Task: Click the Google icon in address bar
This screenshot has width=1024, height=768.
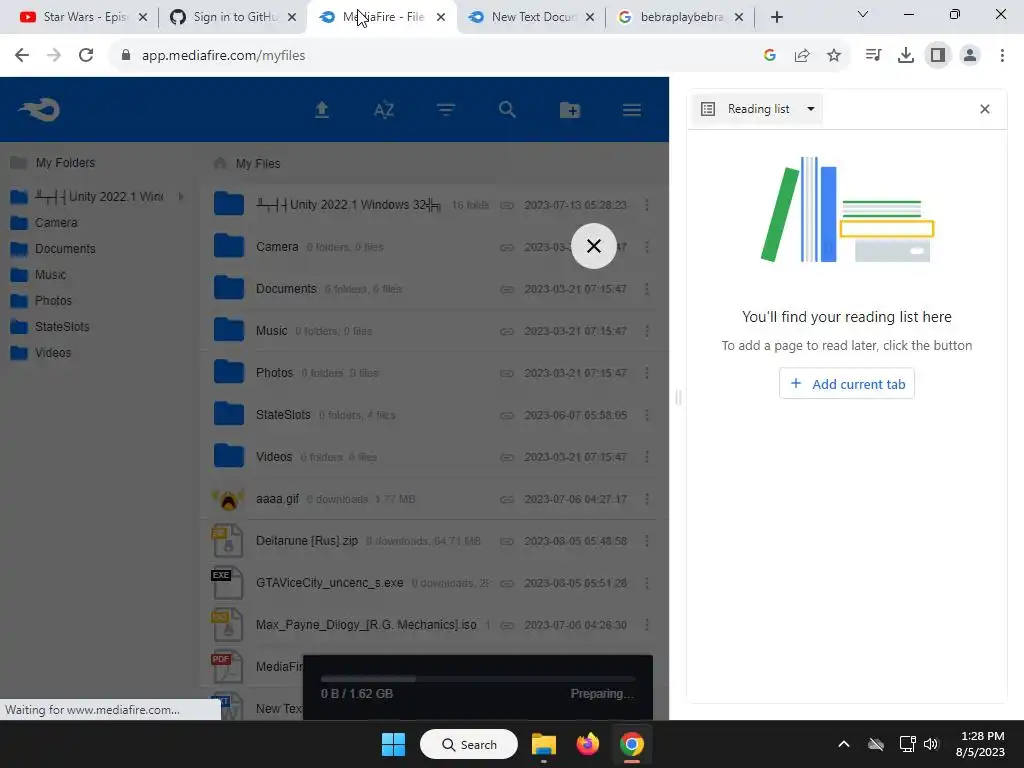Action: pyautogui.click(x=770, y=56)
